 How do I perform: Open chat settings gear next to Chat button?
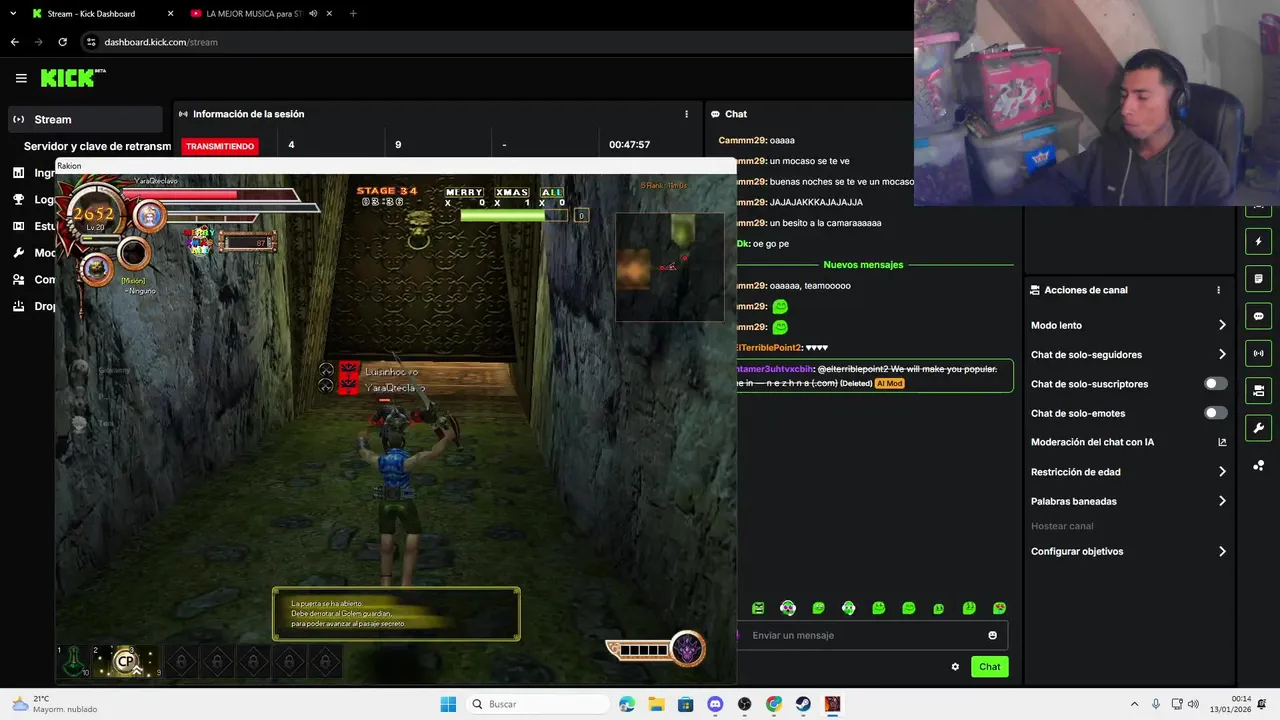[x=955, y=667]
